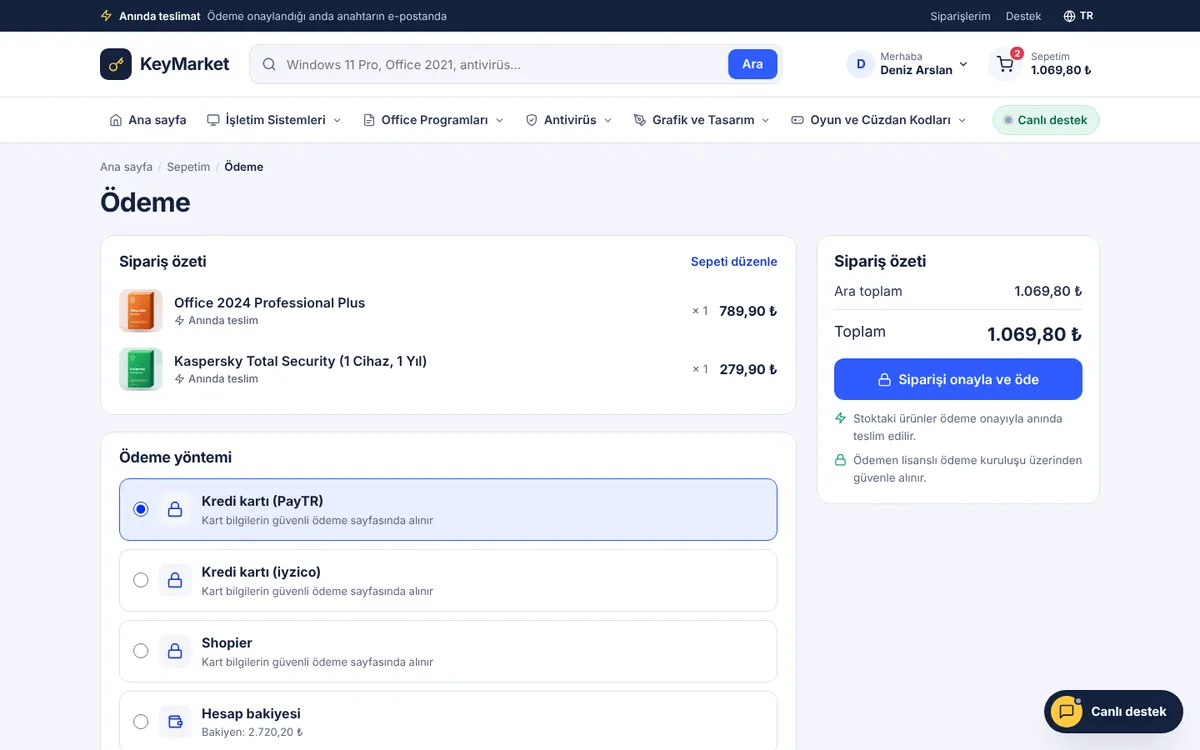
Task: Click Siparişi onayla ve öde button
Action: tap(958, 379)
